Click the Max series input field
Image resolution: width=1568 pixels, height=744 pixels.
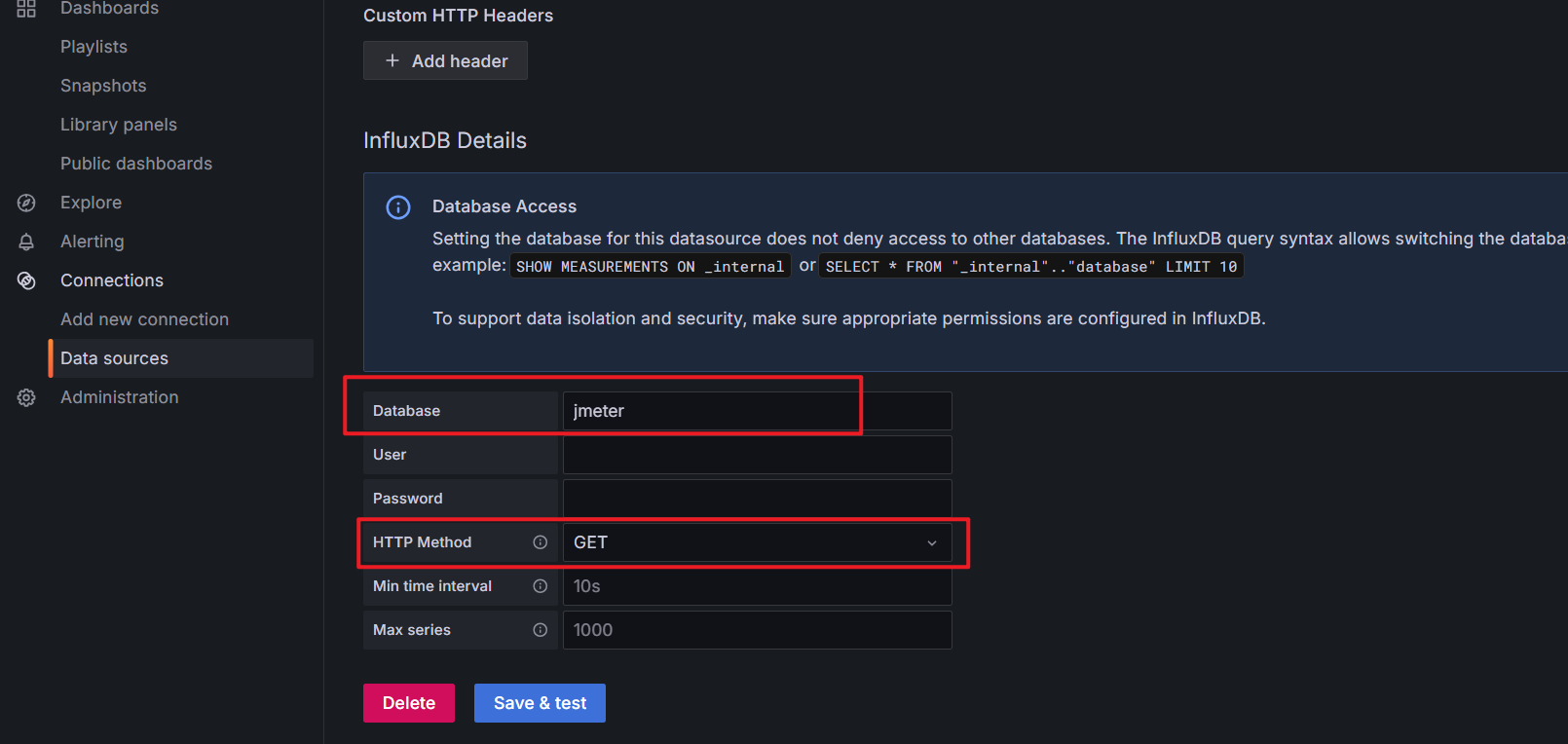(757, 630)
